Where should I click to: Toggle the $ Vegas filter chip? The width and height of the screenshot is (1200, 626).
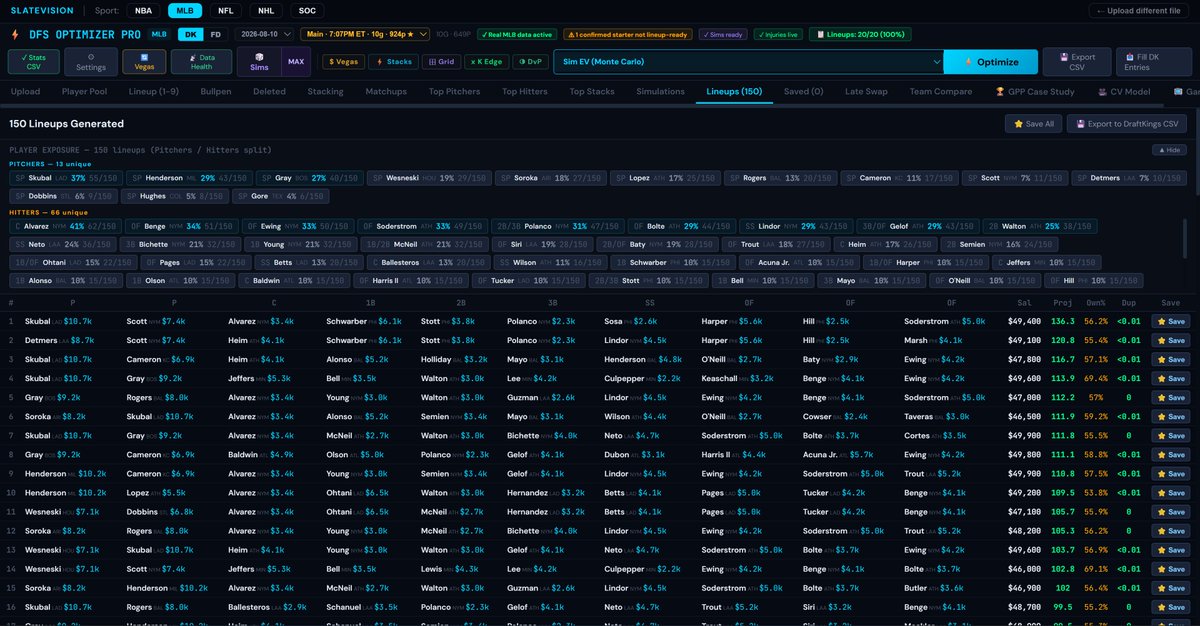343,62
